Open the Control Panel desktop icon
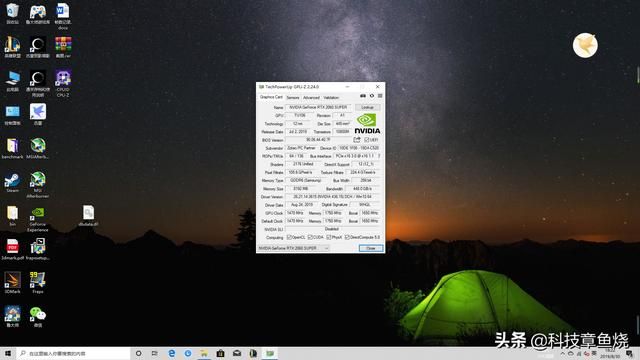640x360 pixels. (12, 114)
